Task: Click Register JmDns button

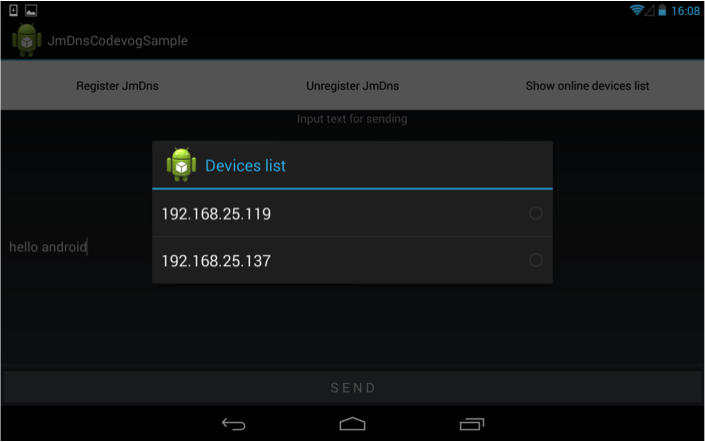Action: [x=117, y=85]
